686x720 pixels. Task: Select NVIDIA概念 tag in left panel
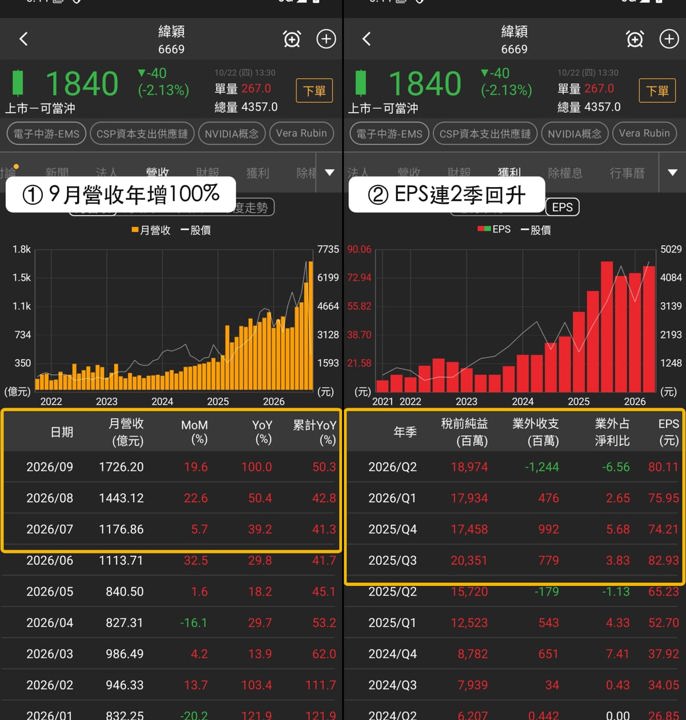(231, 134)
